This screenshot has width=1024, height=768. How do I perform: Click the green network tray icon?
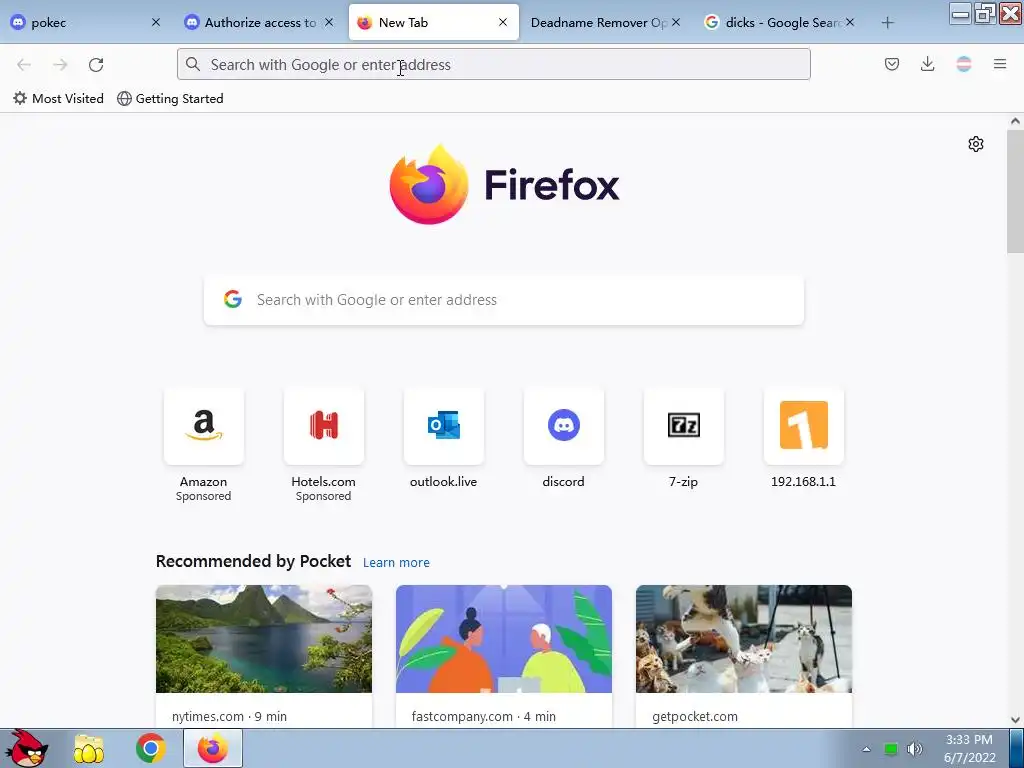click(891, 749)
